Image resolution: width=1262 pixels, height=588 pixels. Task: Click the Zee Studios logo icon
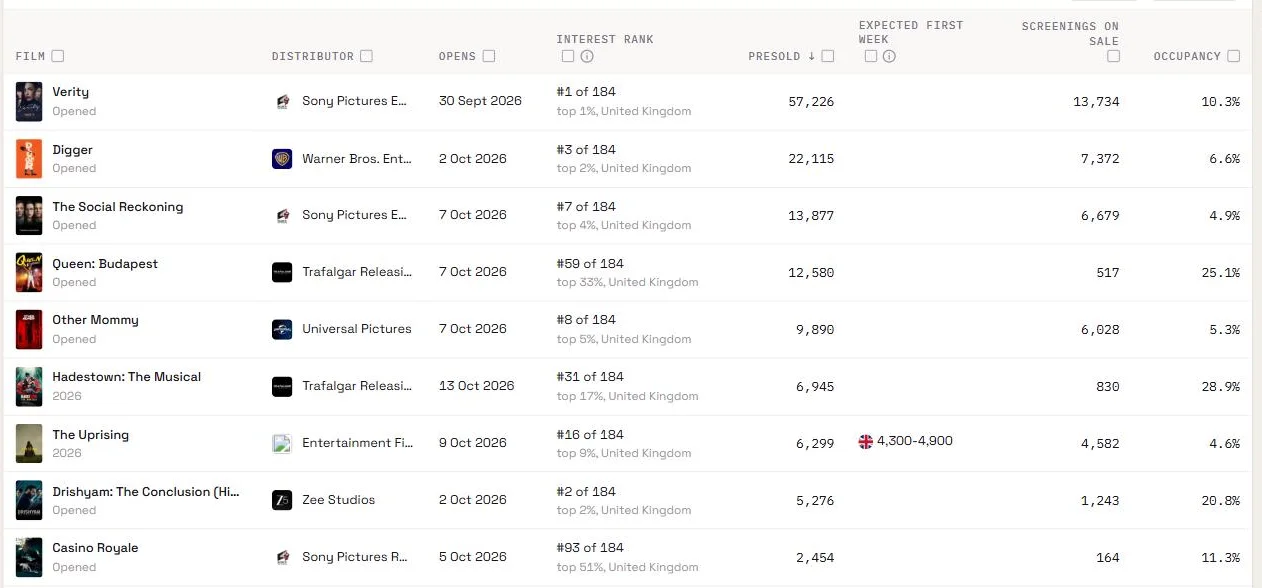[282, 500]
